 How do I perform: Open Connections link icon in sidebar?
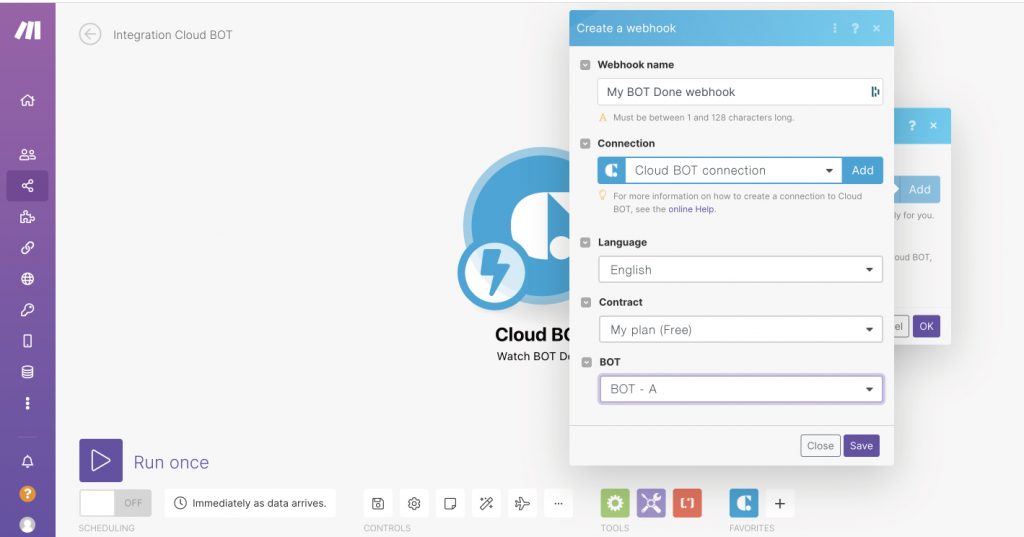pyautogui.click(x=27, y=248)
